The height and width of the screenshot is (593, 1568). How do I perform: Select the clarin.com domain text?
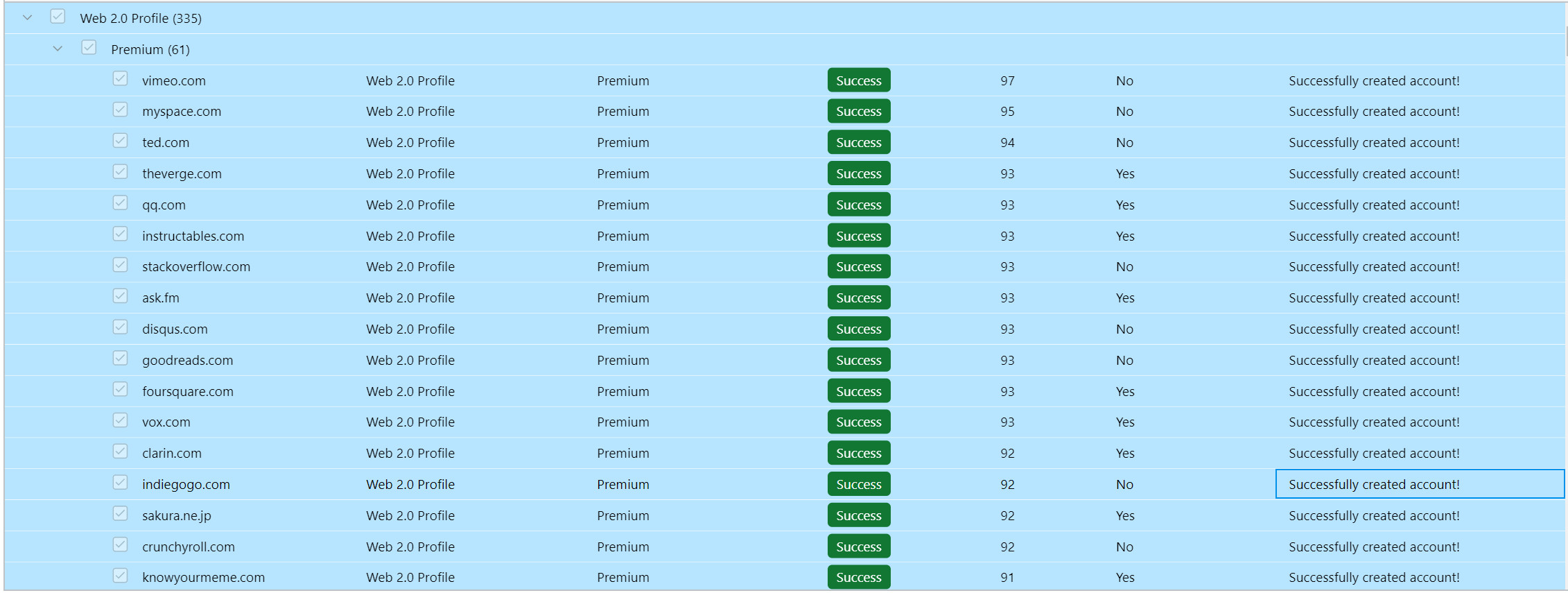[172, 454]
